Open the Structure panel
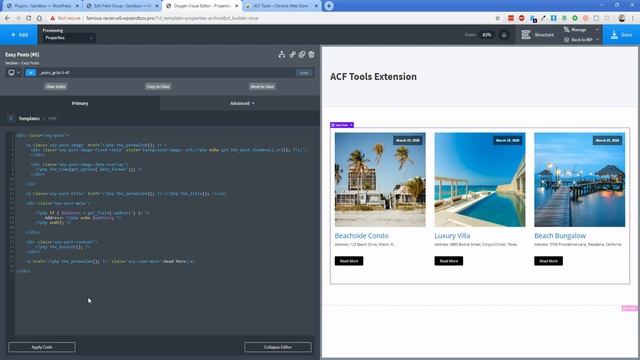 point(538,35)
